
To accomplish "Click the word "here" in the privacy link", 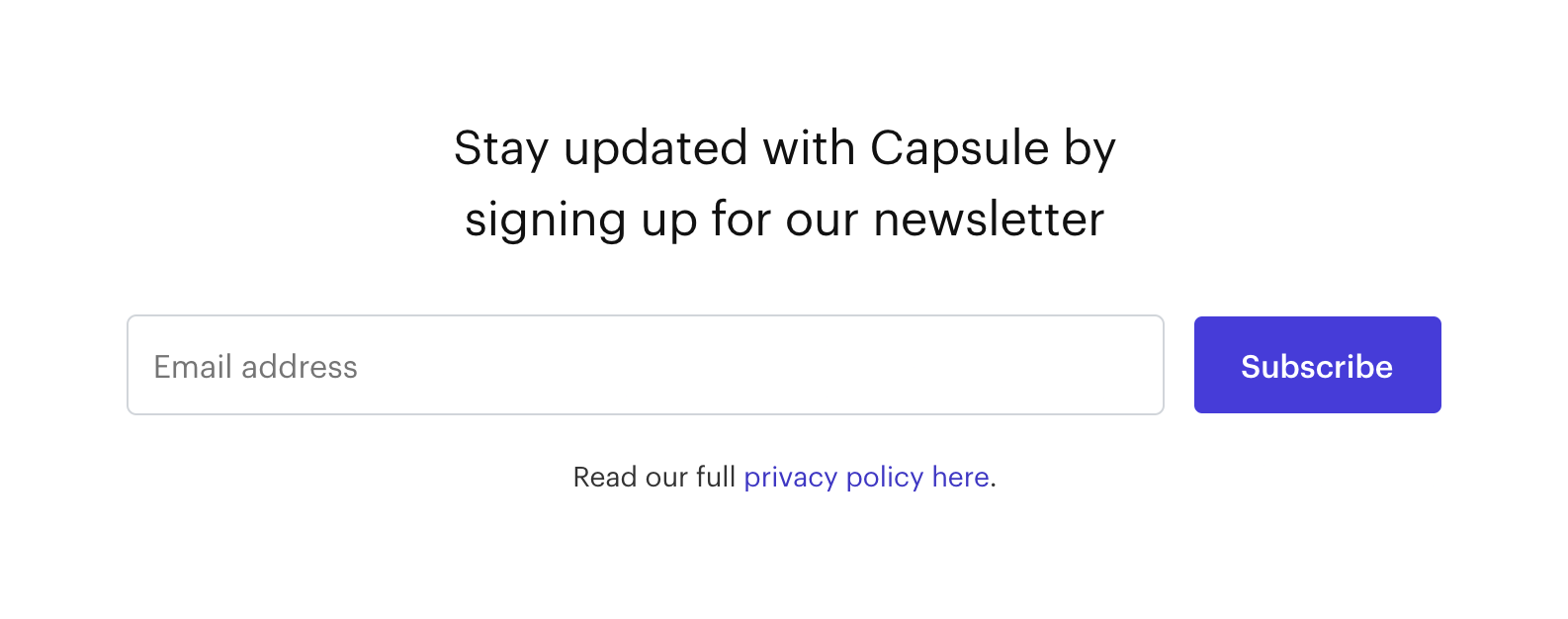I will tap(960, 478).
